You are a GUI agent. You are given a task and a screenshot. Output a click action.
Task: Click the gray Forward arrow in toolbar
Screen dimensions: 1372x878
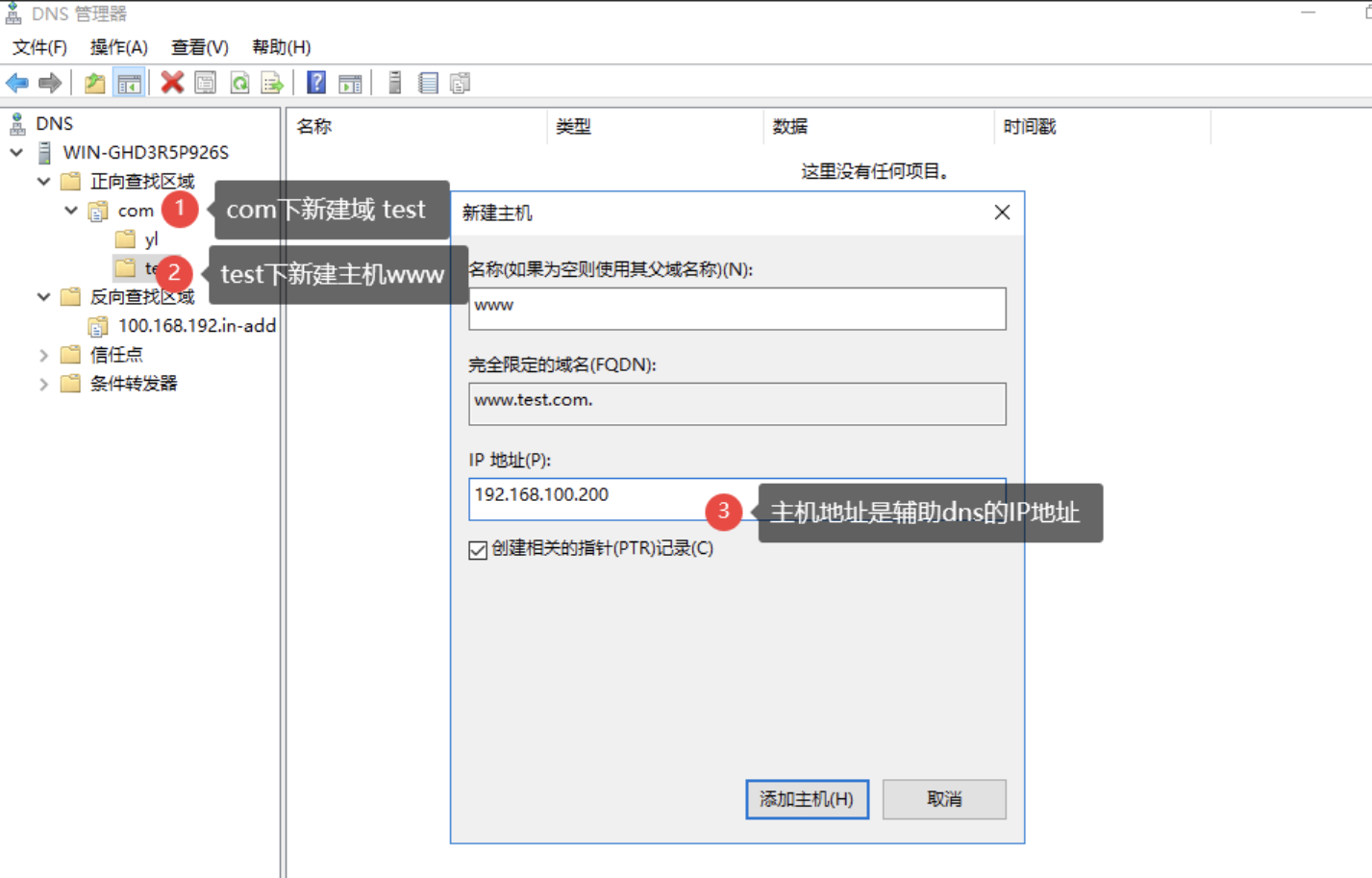(x=50, y=83)
